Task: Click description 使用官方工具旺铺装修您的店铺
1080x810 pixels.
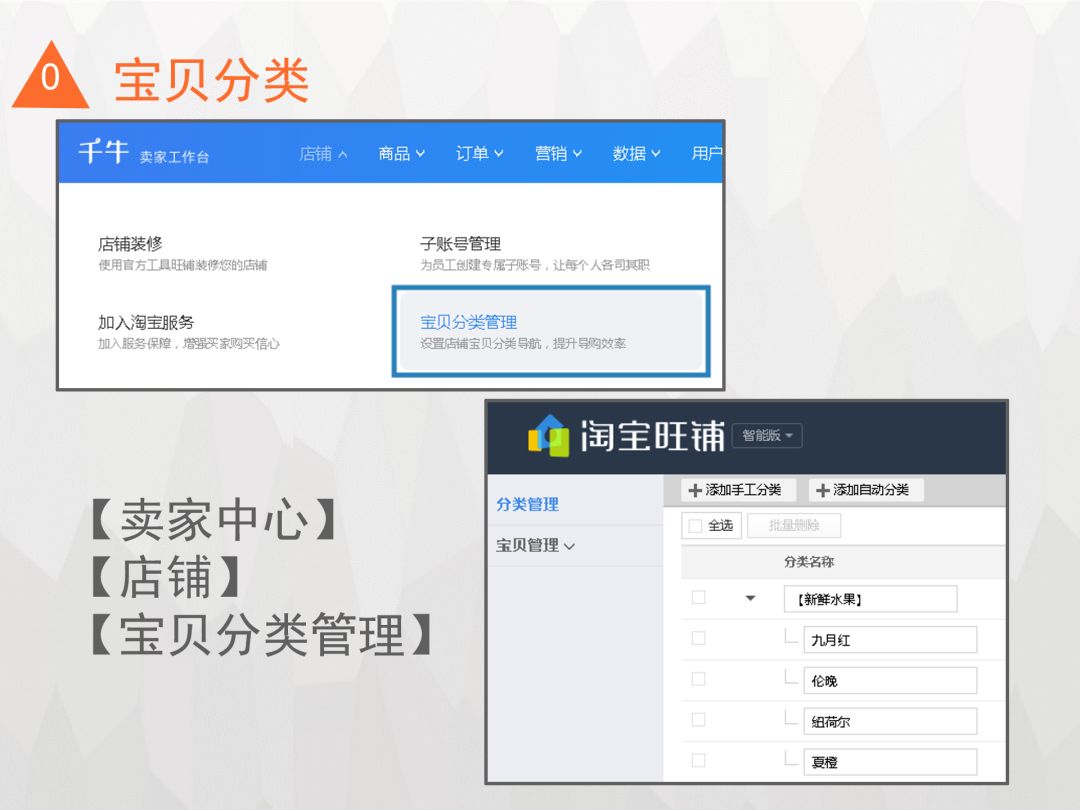Action: [x=183, y=265]
